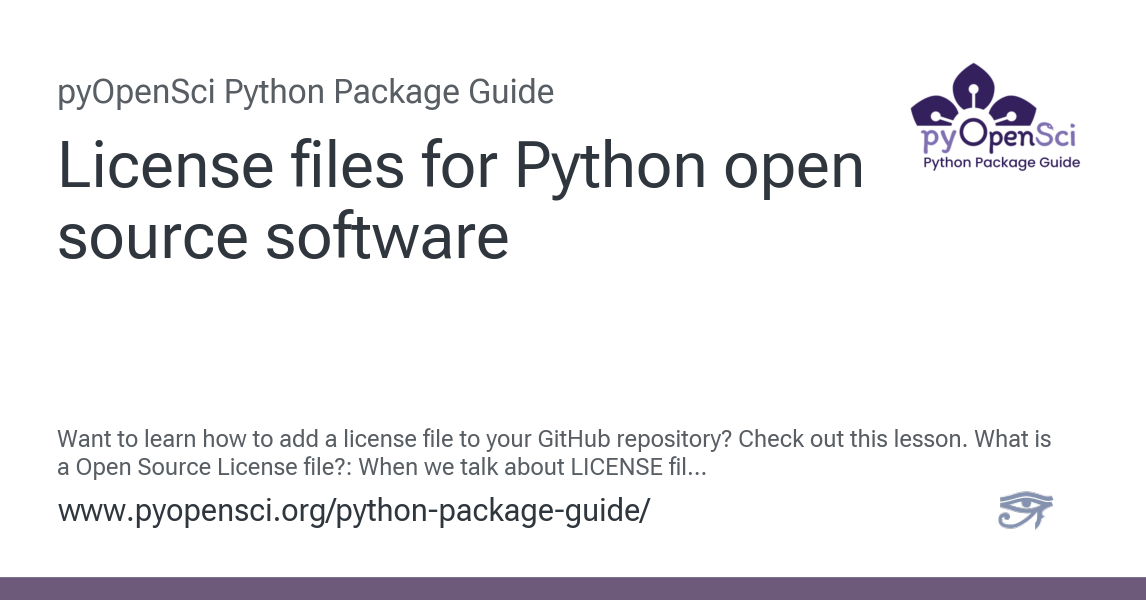Image resolution: width=1146 pixels, height=600 pixels.
Task: Select the right petal of the logo
Action: pos(1012,111)
